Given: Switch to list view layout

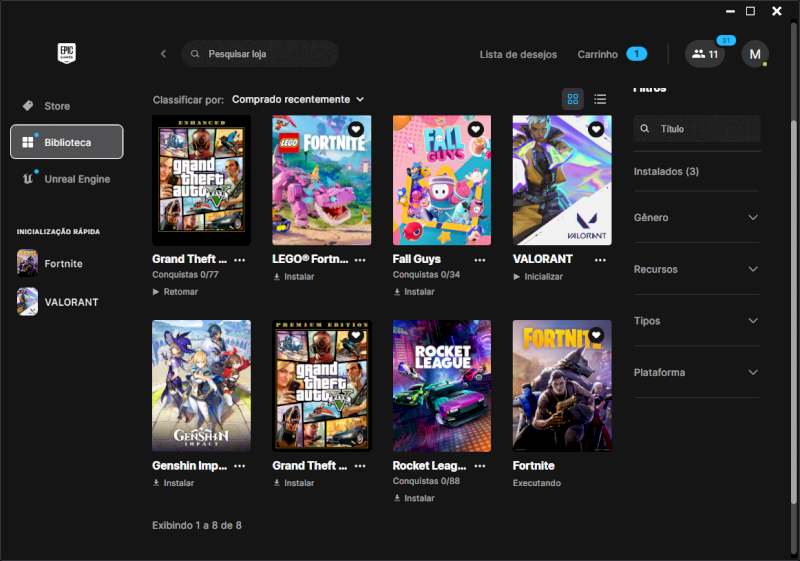Looking at the screenshot, I should tap(600, 99).
